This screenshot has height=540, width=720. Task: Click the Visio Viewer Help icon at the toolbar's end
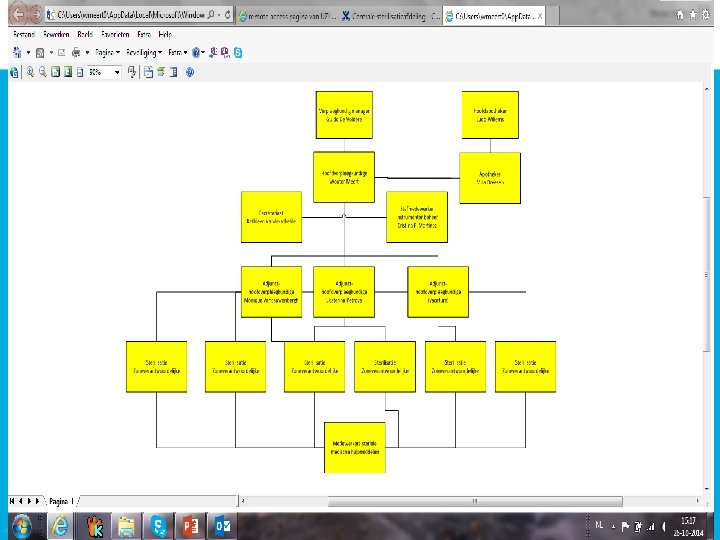(x=190, y=72)
